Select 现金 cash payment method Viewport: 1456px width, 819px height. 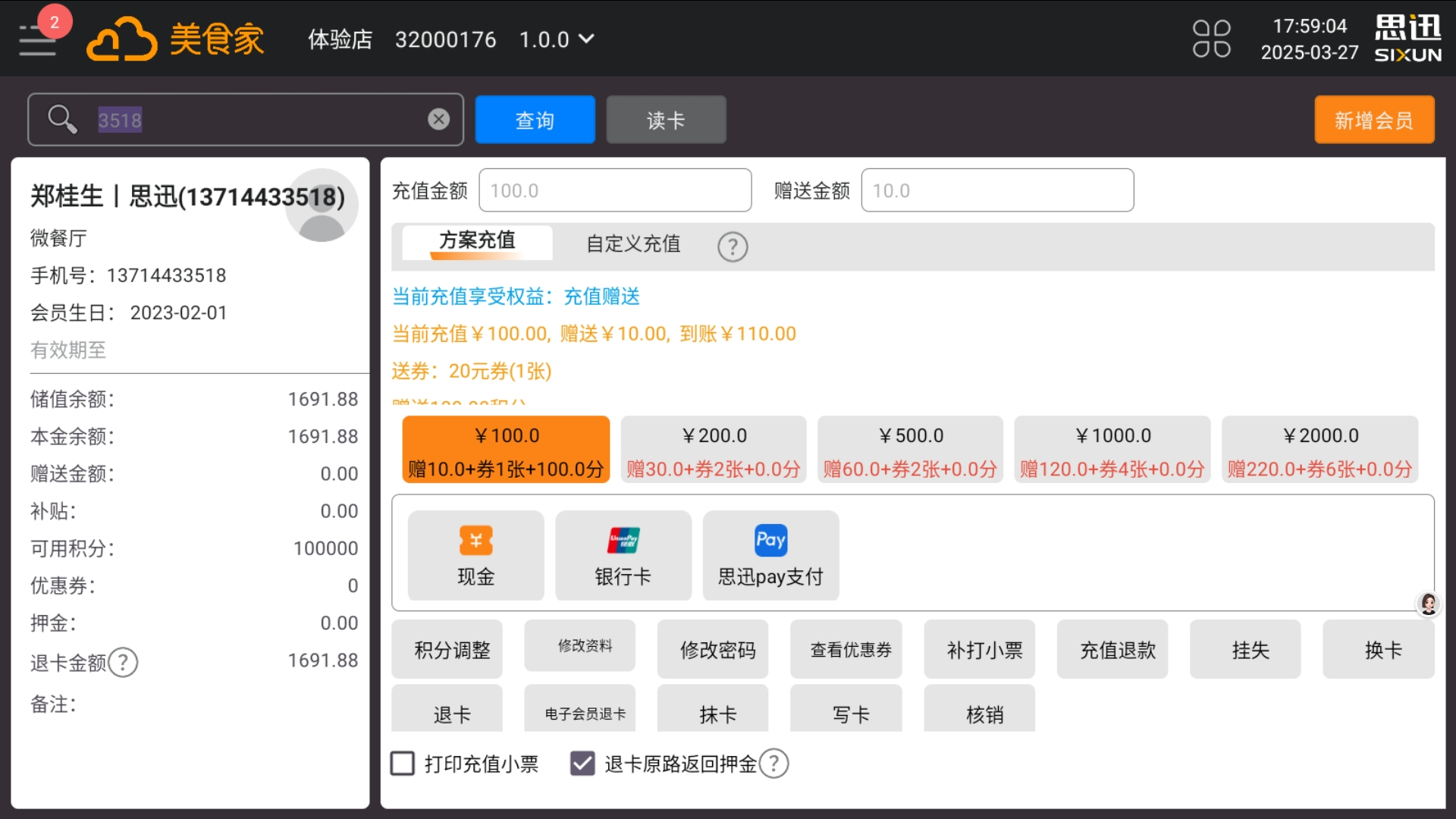coord(475,554)
